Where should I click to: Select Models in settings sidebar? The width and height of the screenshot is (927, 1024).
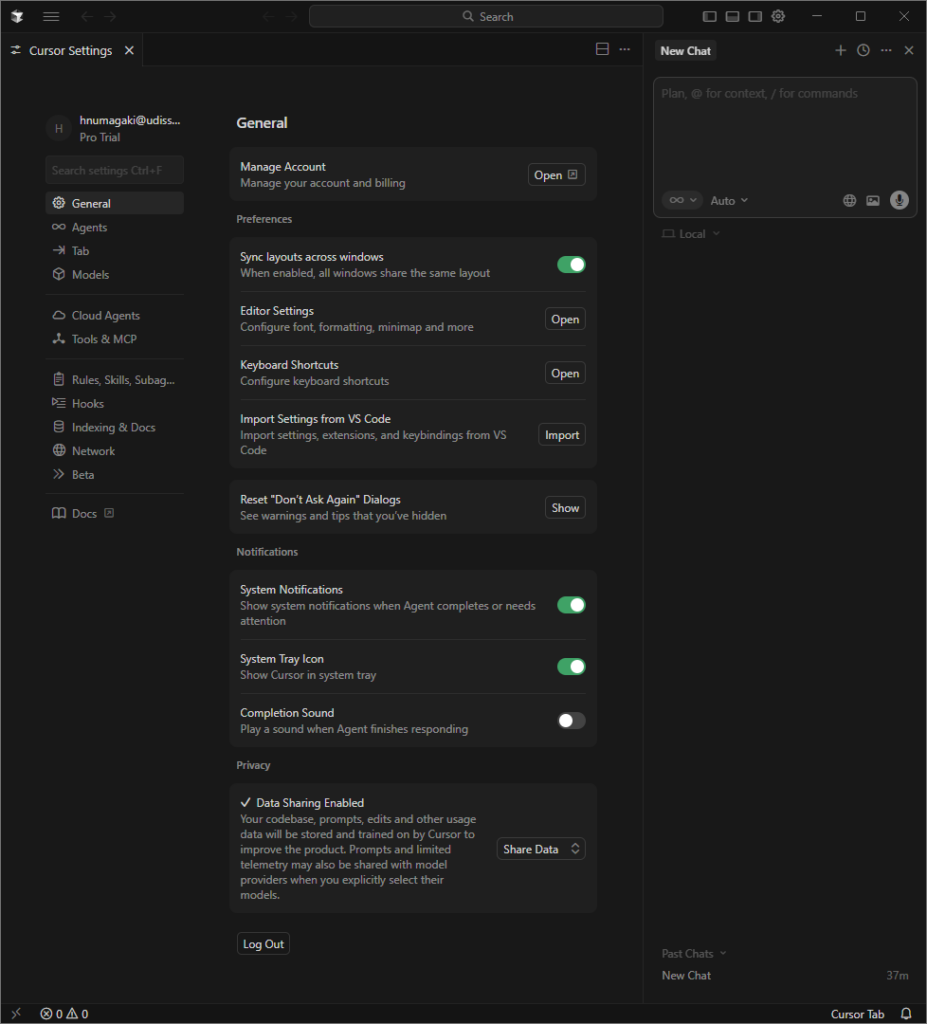click(x=90, y=274)
